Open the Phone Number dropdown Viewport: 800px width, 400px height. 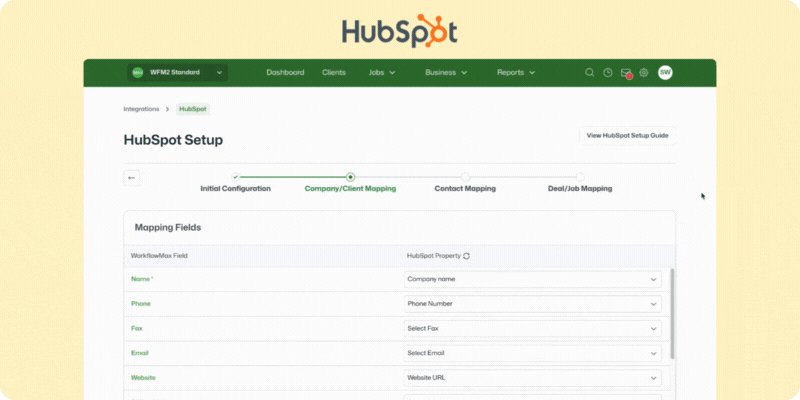tap(533, 304)
